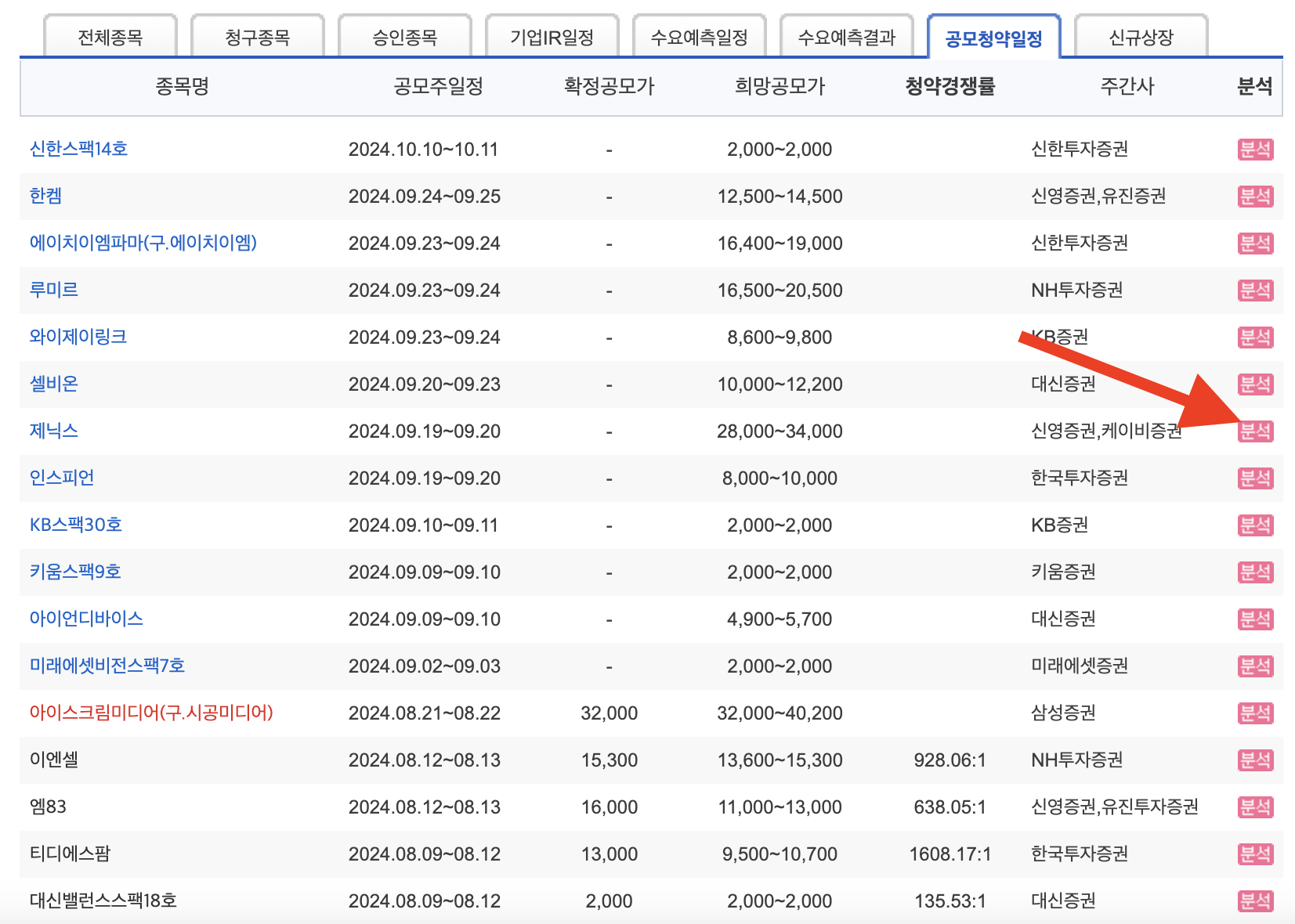Open the 셀비온 stock link
The height and width of the screenshot is (924, 1295).
click(54, 384)
